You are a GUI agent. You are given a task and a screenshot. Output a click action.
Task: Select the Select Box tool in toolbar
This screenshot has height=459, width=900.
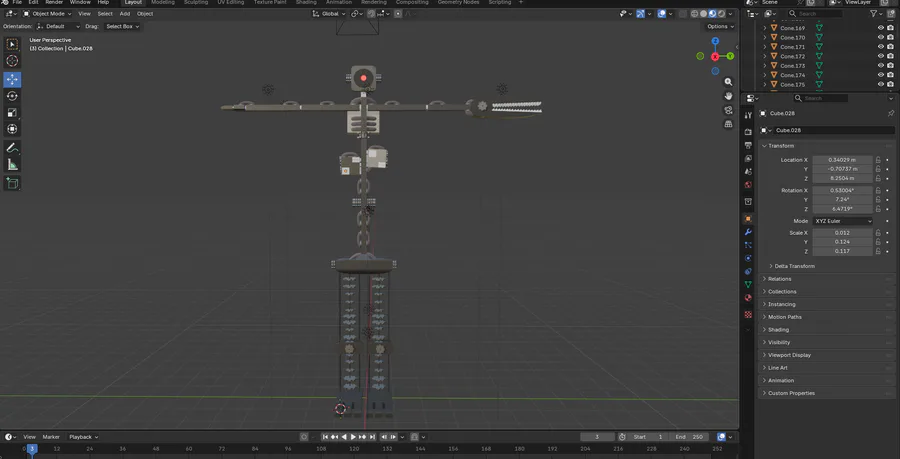pyautogui.click(x=12, y=44)
